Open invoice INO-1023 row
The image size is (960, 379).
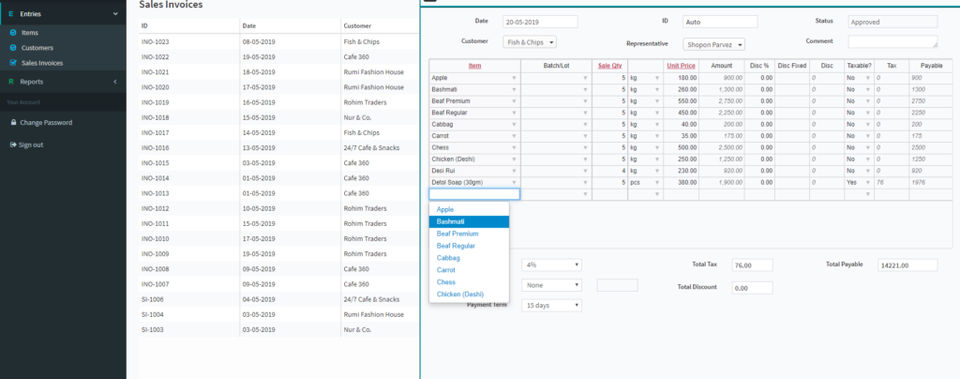[279, 42]
